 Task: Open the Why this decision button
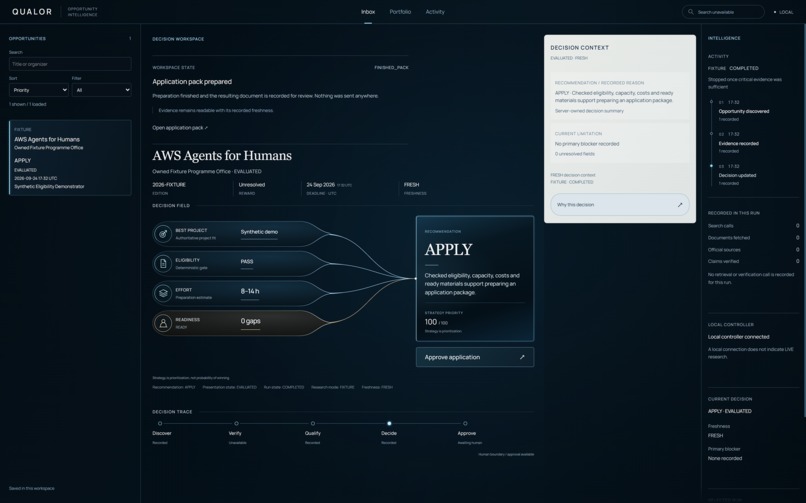[x=619, y=204]
